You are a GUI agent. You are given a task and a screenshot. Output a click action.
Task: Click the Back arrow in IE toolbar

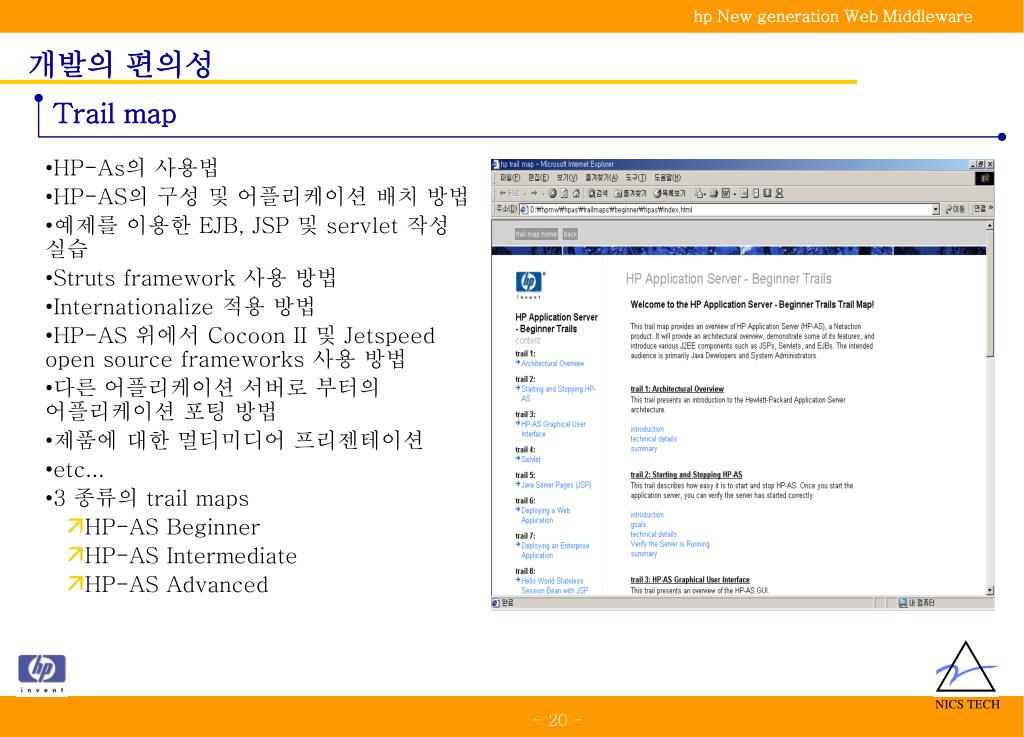point(509,193)
